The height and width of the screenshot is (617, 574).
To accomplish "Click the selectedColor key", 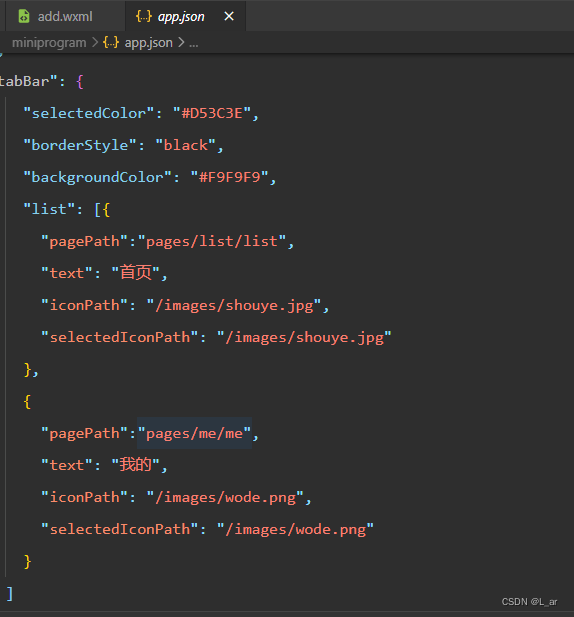I will pos(89,113).
